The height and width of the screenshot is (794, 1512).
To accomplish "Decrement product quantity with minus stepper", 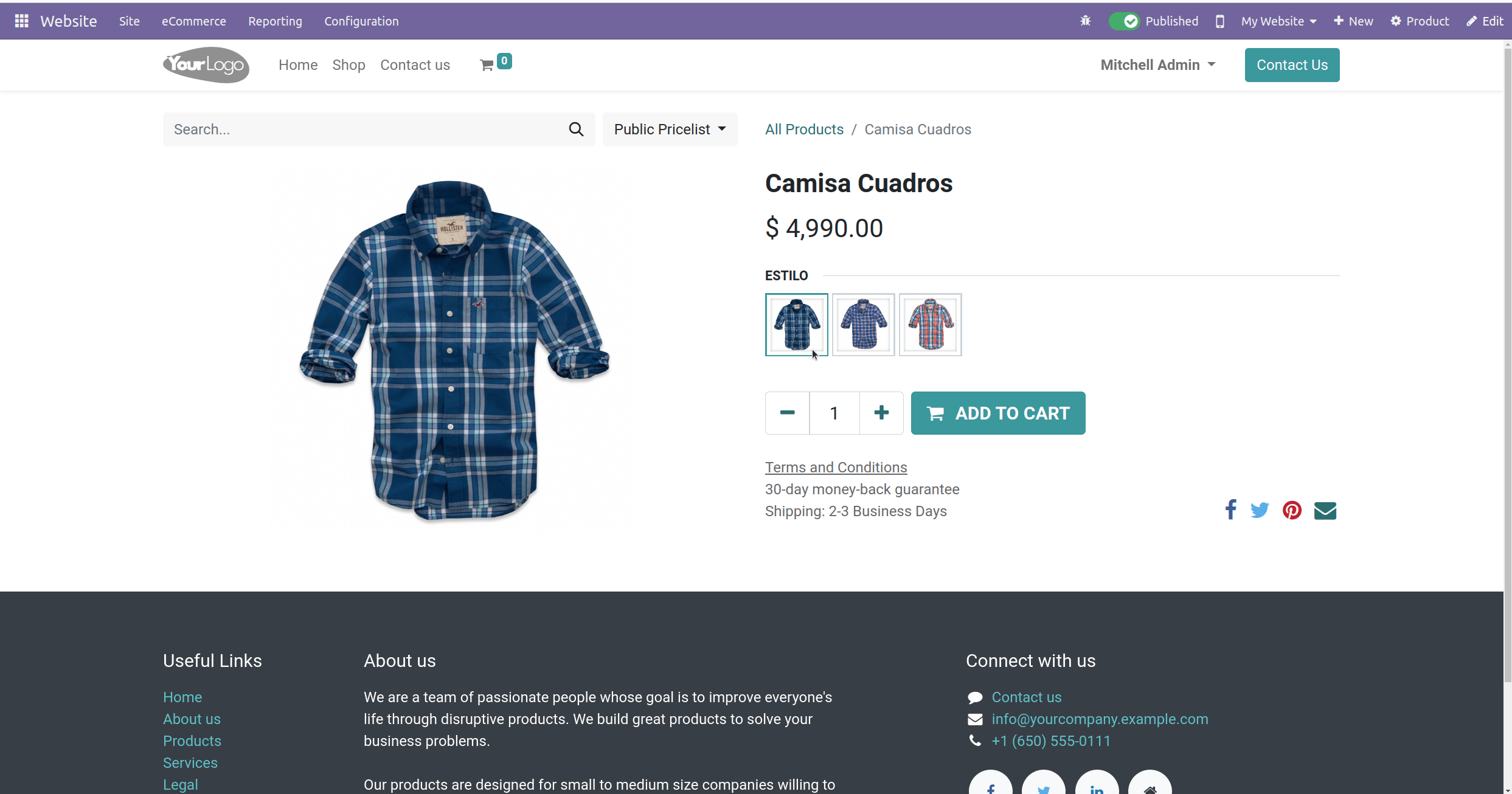I will (x=788, y=413).
